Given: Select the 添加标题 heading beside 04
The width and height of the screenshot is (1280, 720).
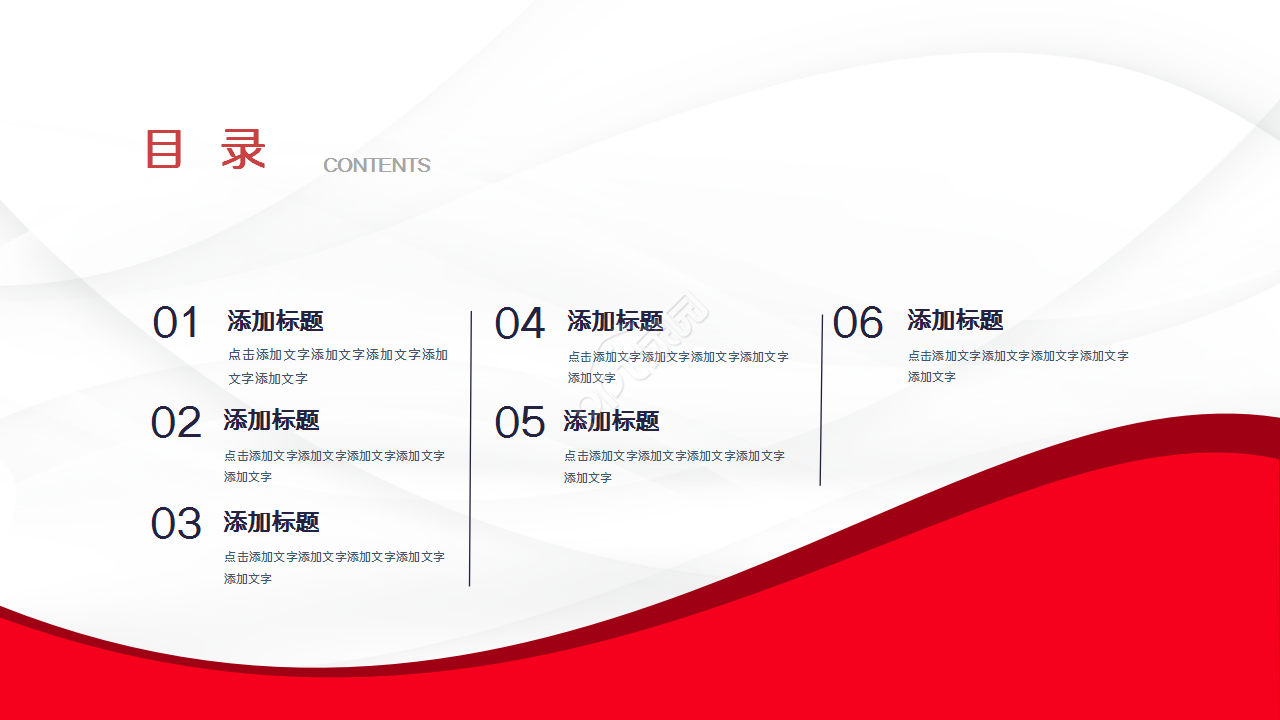Looking at the screenshot, I should pyautogui.click(x=615, y=321).
